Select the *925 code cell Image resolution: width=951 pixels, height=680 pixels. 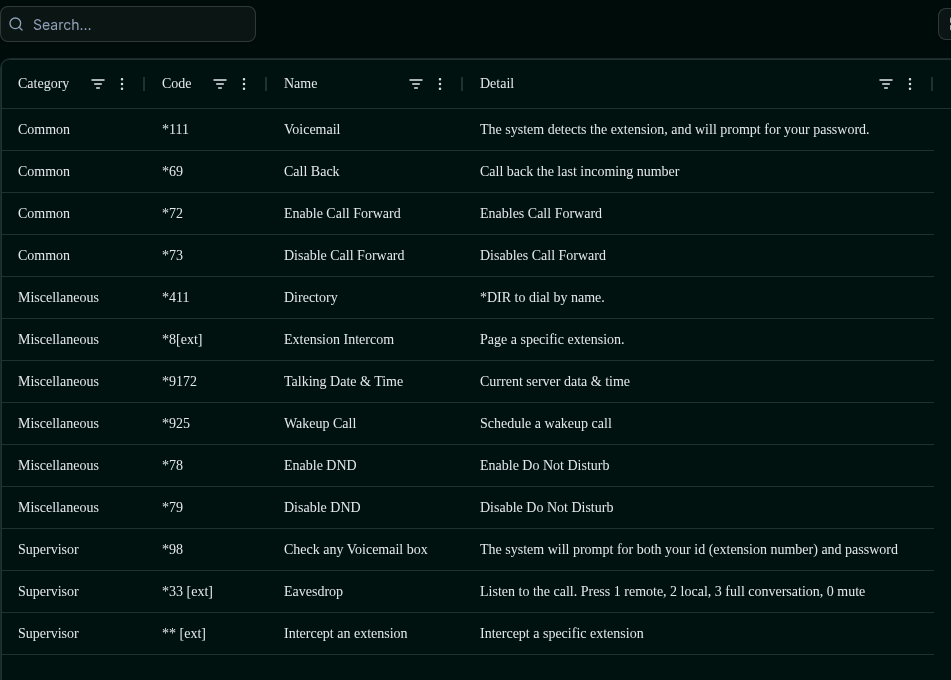click(x=176, y=423)
